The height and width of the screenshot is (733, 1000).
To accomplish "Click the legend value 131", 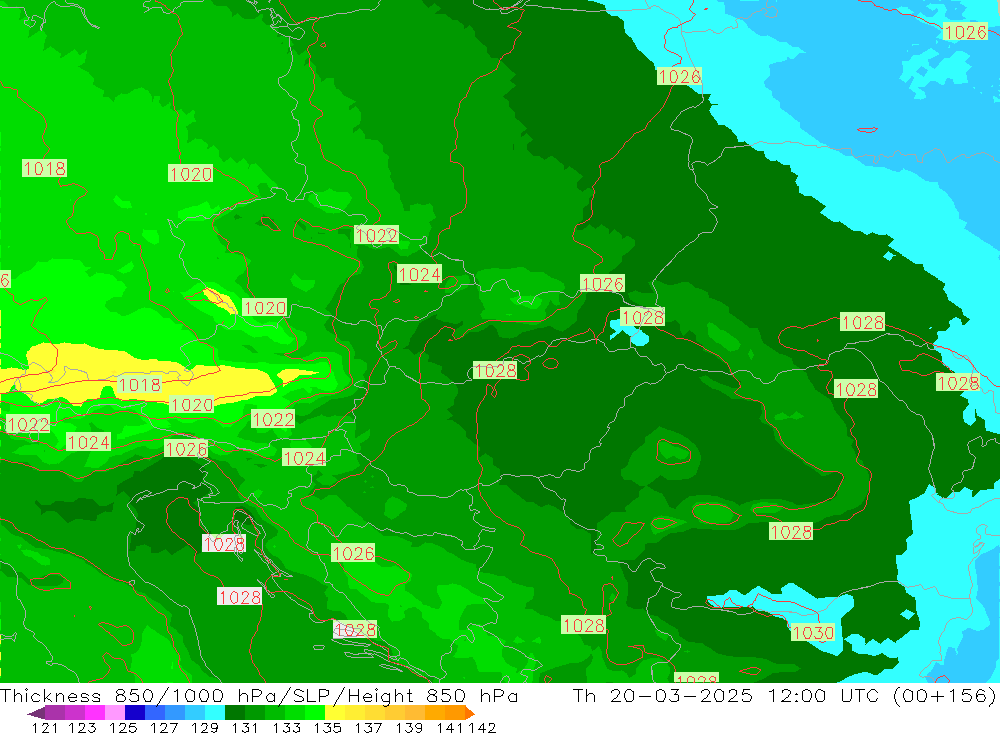I will 244,727.
